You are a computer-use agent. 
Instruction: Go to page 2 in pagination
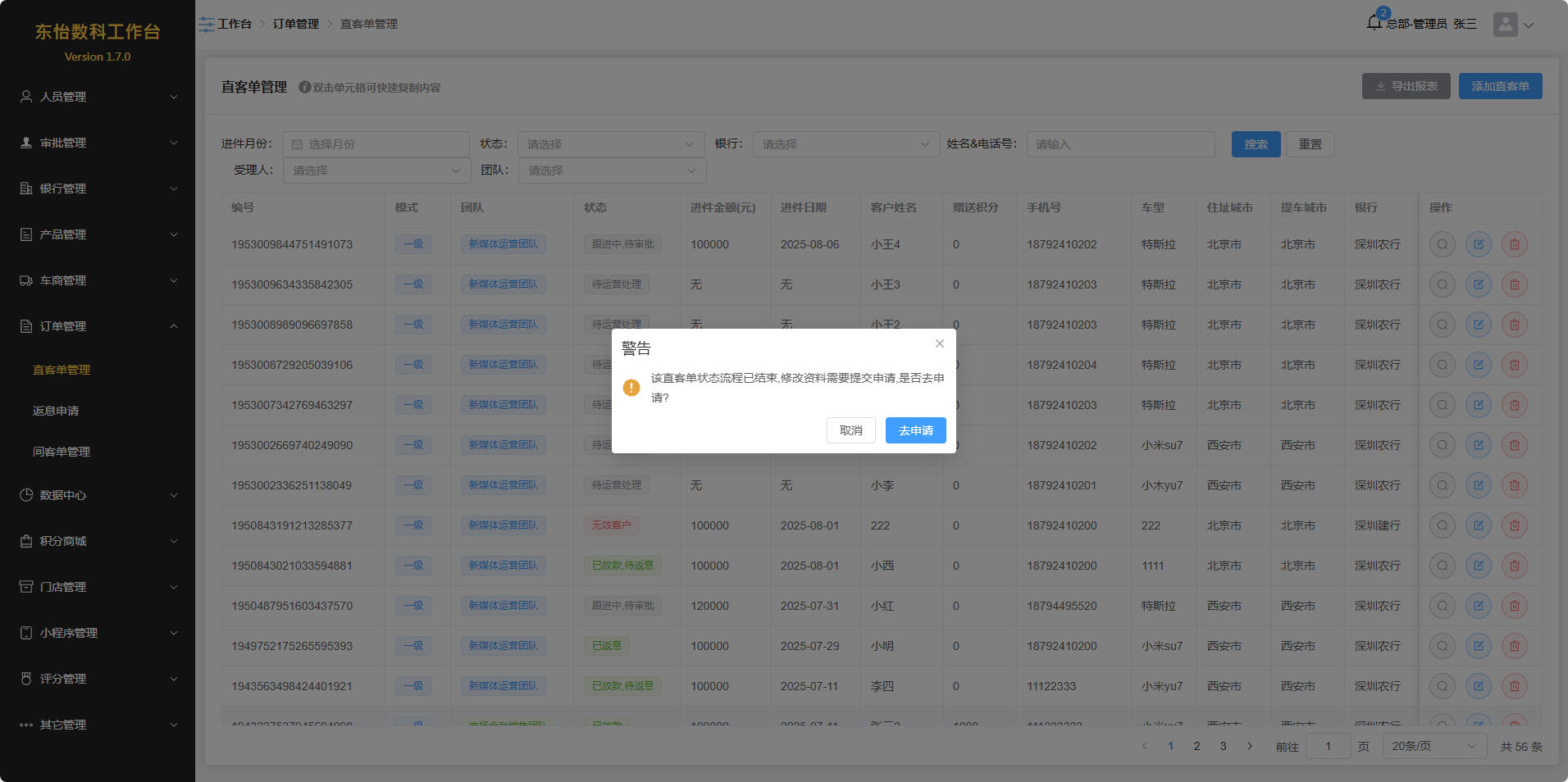1197,746
